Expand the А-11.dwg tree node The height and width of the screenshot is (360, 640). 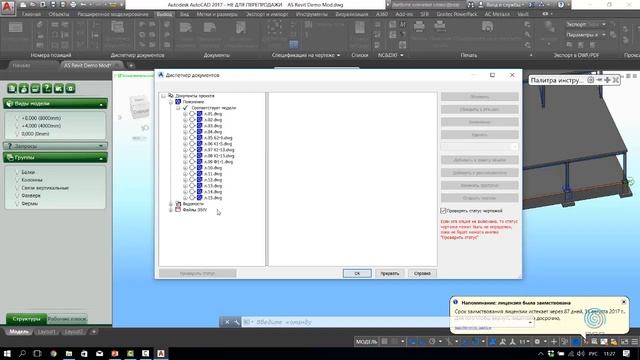tap(185, 174)
